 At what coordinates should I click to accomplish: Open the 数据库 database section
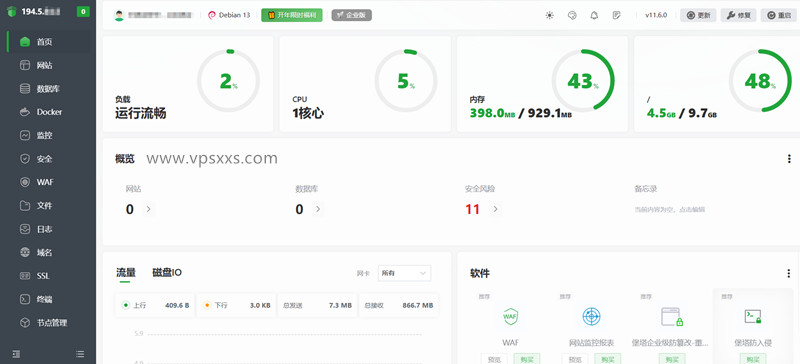pyautogui.click(x=48, y=89)
